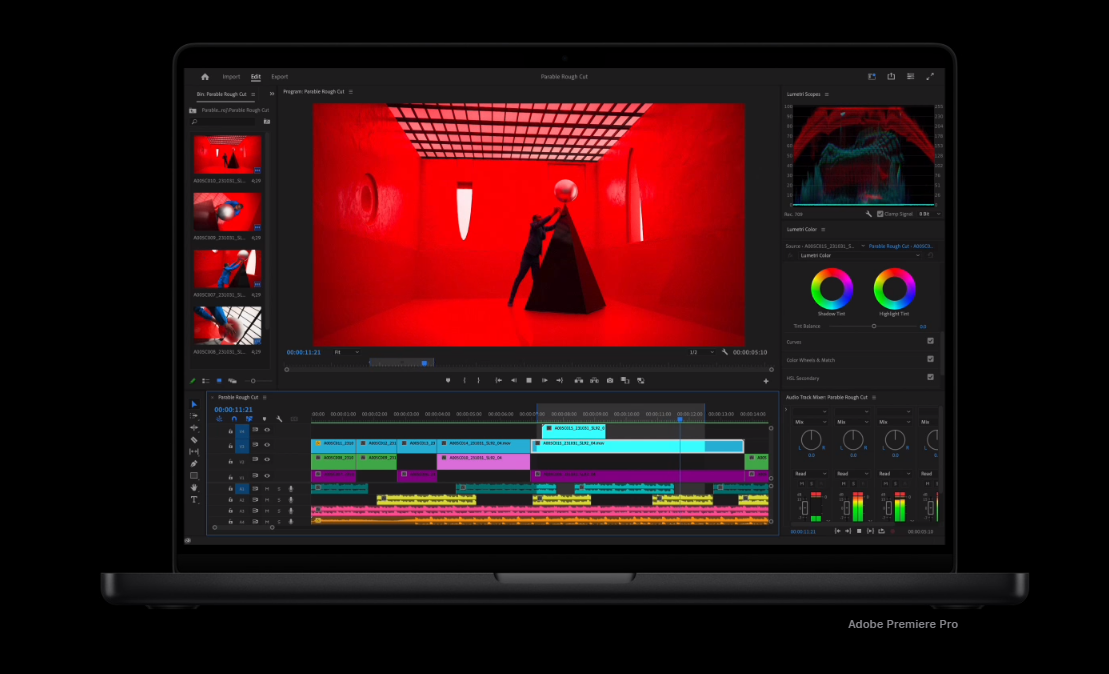Select the Hand tool
Viewport: 1109px width, 674px height.
194,487
